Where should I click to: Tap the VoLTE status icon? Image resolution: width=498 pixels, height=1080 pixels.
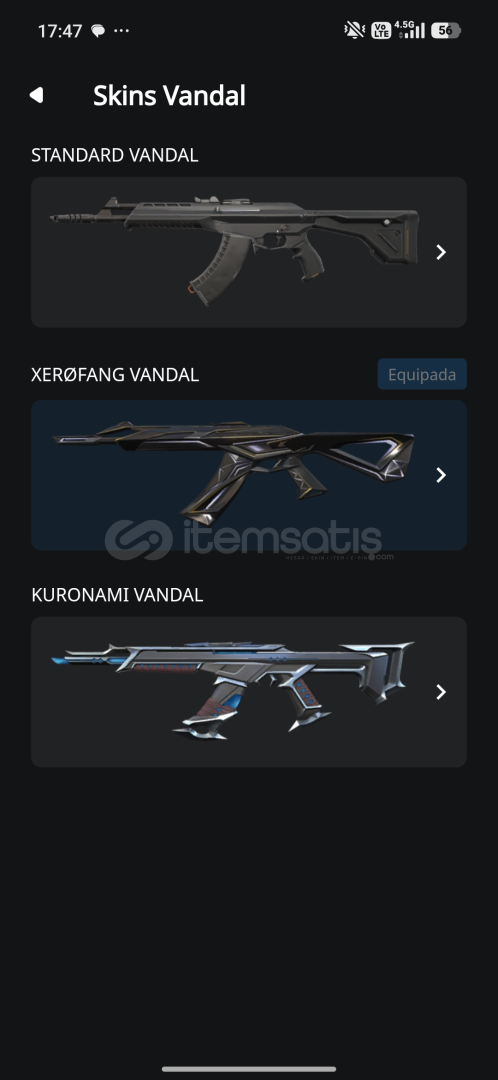click(x=380, y=30)
